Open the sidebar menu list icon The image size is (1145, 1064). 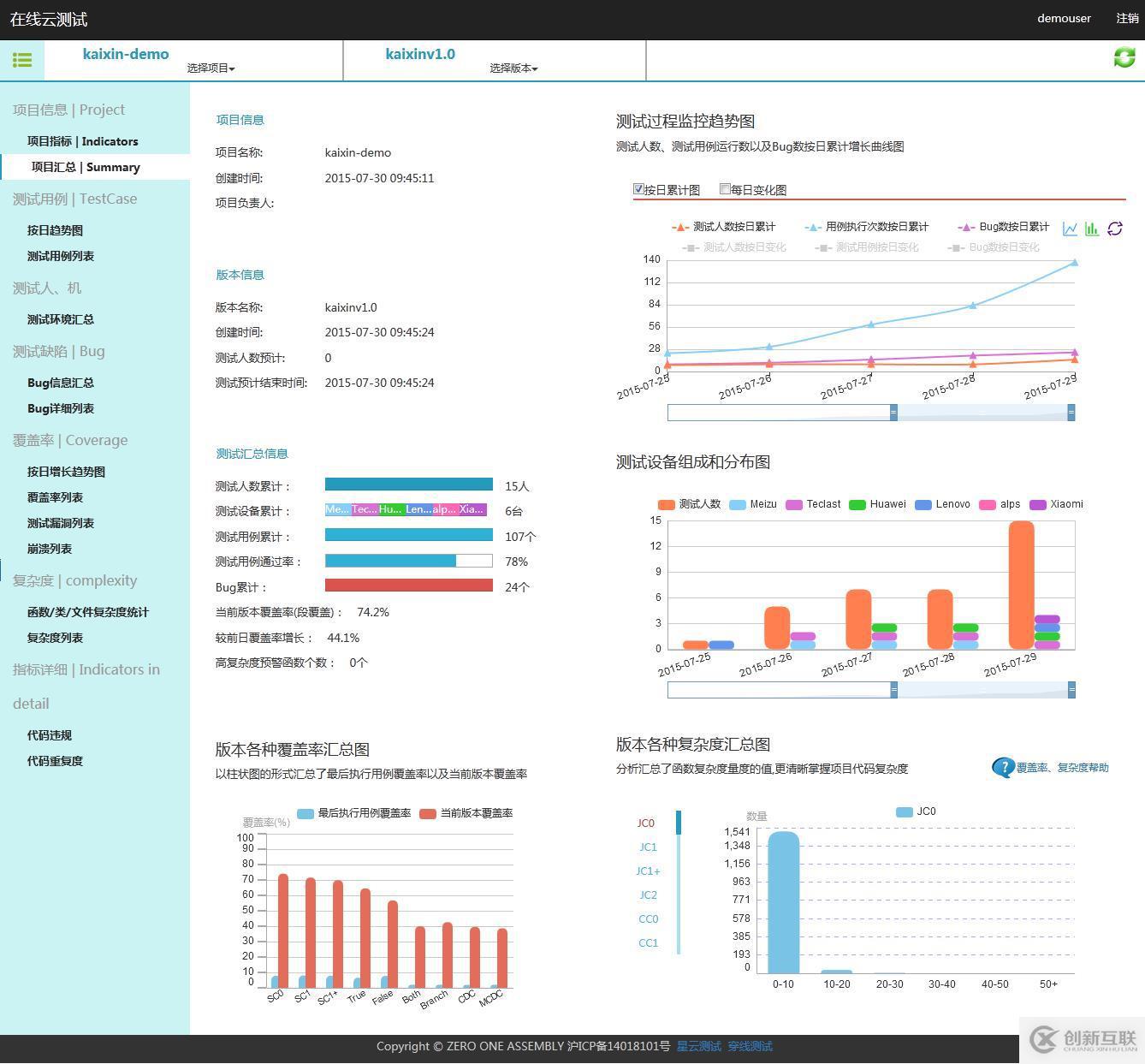pos(22,60)
